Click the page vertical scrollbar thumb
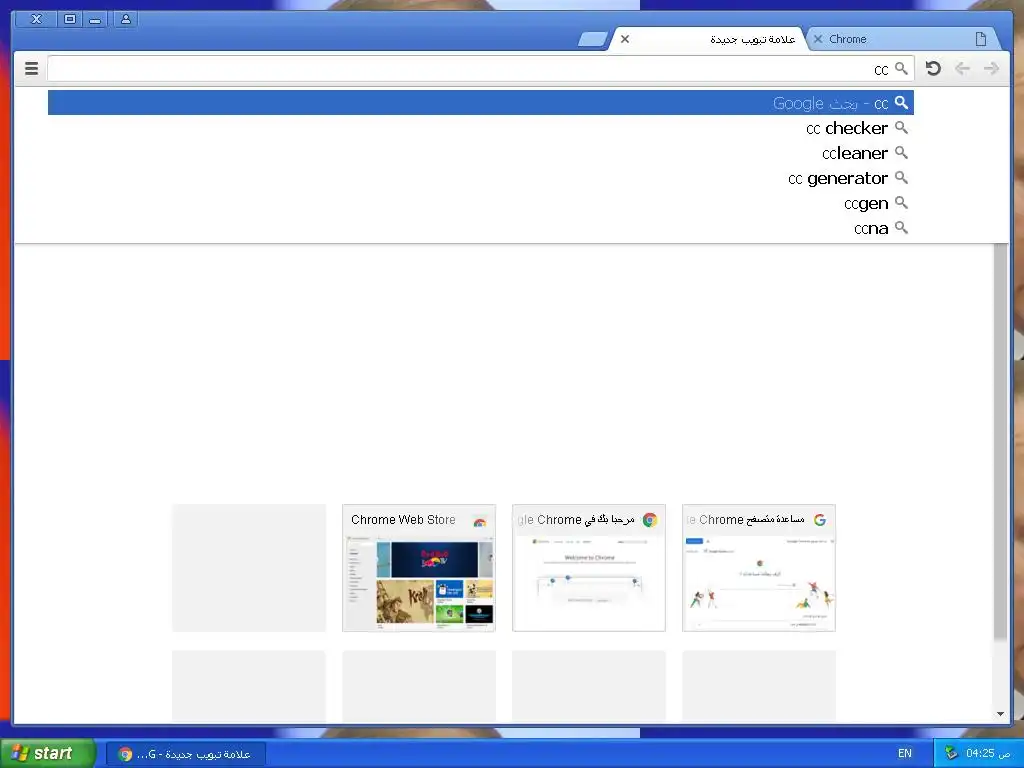 [x=1000, y=442]
